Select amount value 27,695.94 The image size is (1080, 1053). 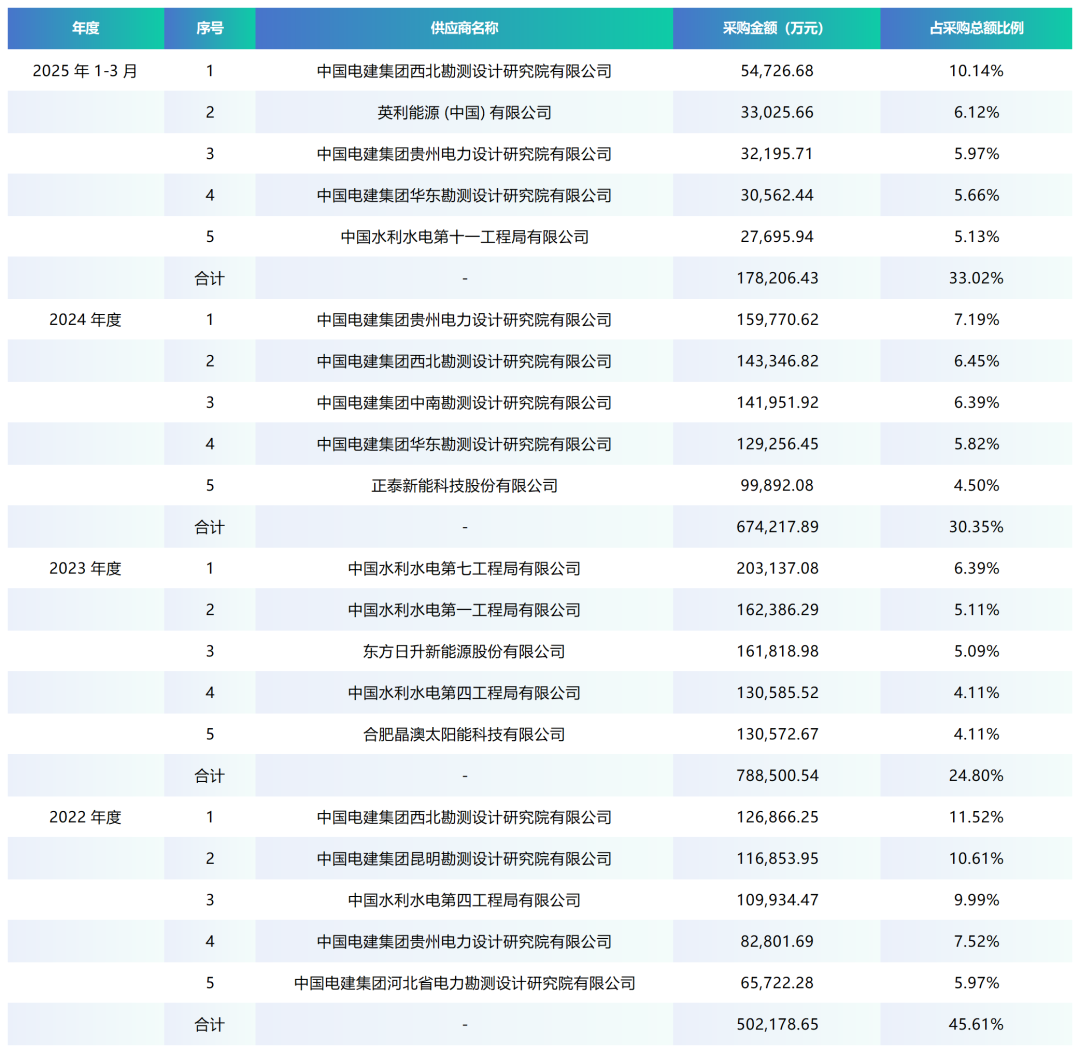pos(777,237)
